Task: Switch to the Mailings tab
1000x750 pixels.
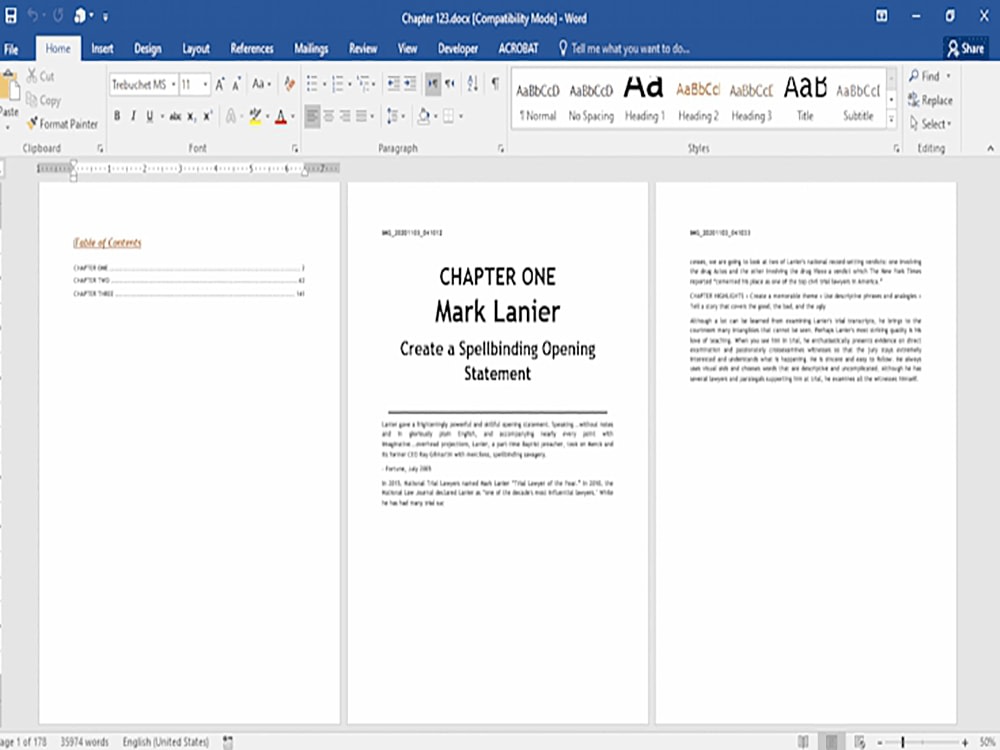Action: (311, 48)
